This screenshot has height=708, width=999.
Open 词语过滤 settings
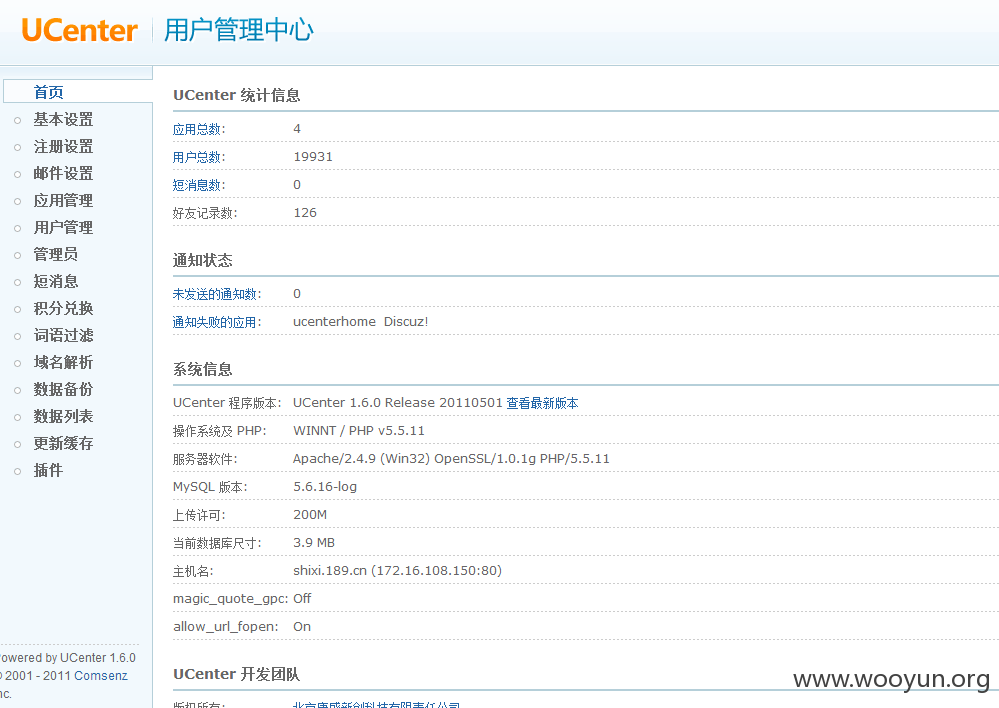(63, 335)
